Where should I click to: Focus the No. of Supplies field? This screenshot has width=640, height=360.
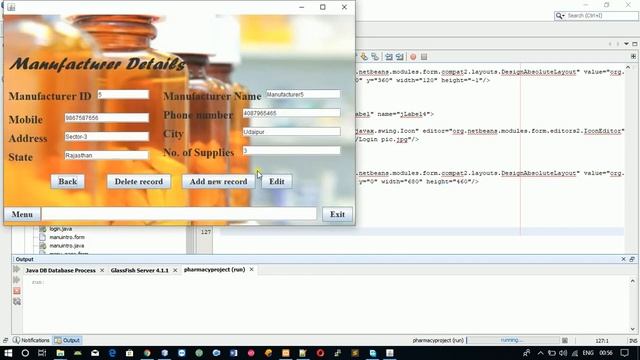pos(291,151)
